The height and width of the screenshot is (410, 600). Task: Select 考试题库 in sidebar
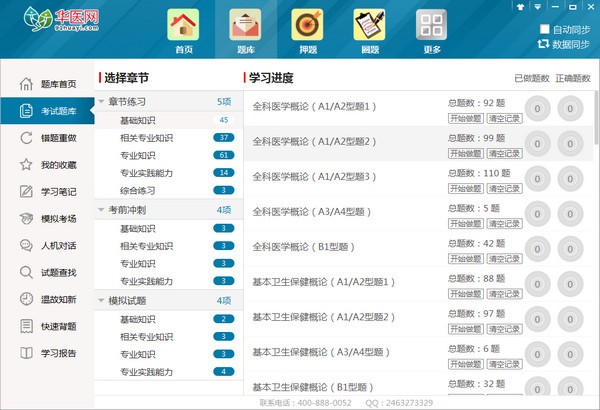47,111
